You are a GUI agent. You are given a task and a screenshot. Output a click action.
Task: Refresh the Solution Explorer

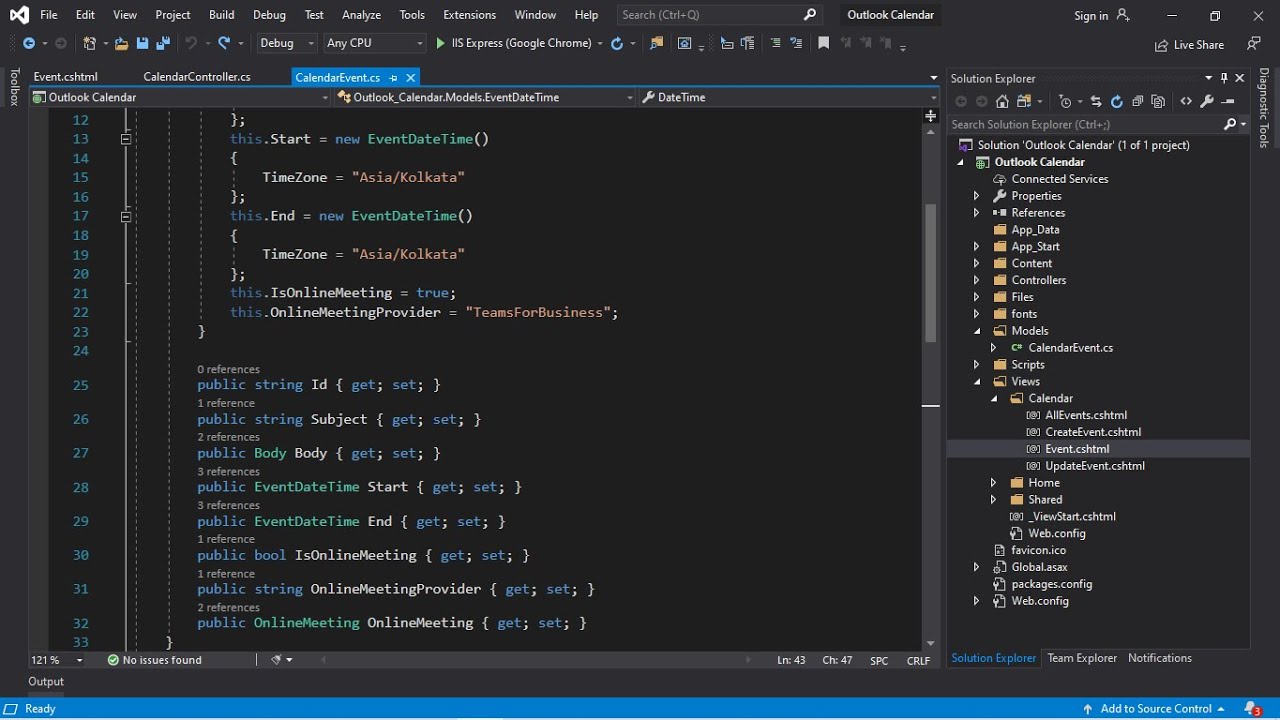pyautogui.click(x=1117, y=101)
